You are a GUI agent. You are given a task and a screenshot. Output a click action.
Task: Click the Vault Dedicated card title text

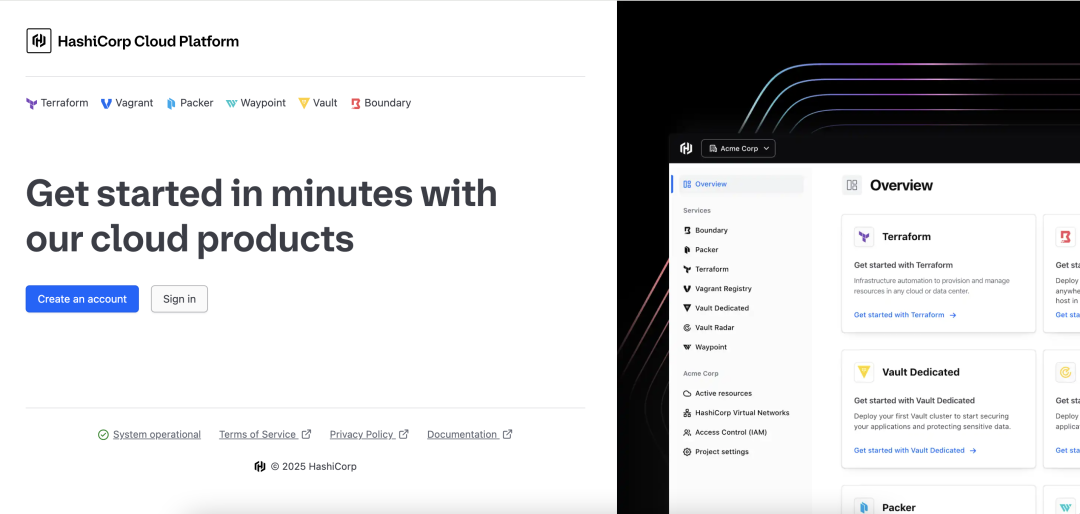(921, 372)
